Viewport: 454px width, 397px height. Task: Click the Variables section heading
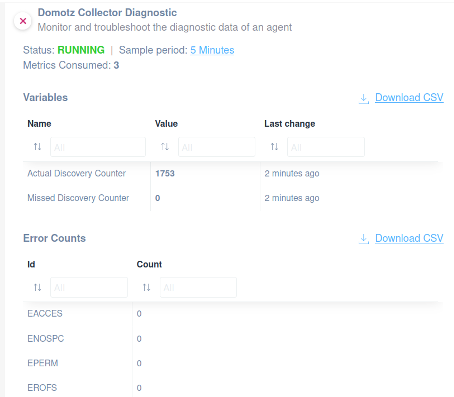point(45,97)
